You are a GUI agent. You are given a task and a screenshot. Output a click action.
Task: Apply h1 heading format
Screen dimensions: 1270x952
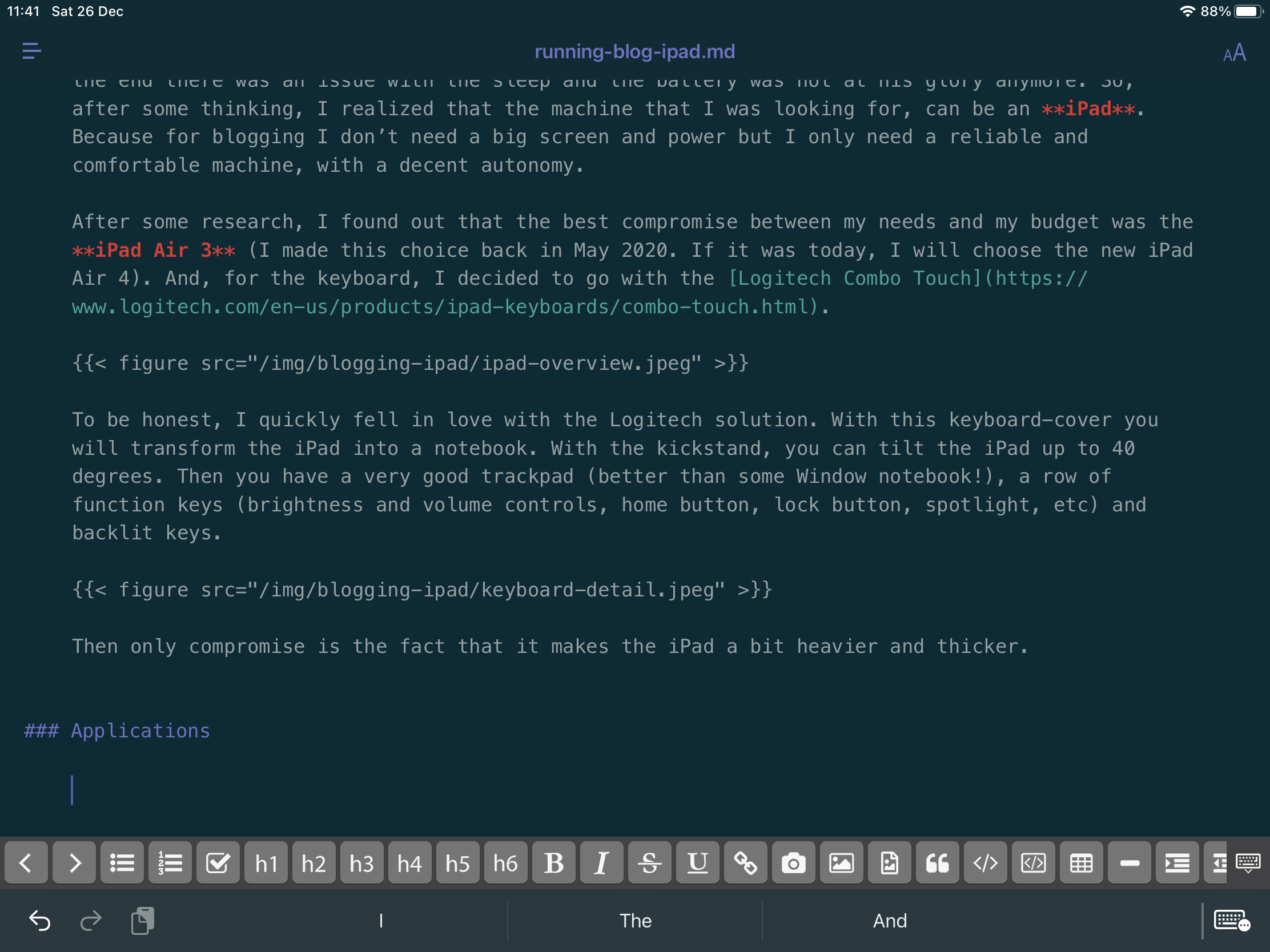click(x=266, y=862)
